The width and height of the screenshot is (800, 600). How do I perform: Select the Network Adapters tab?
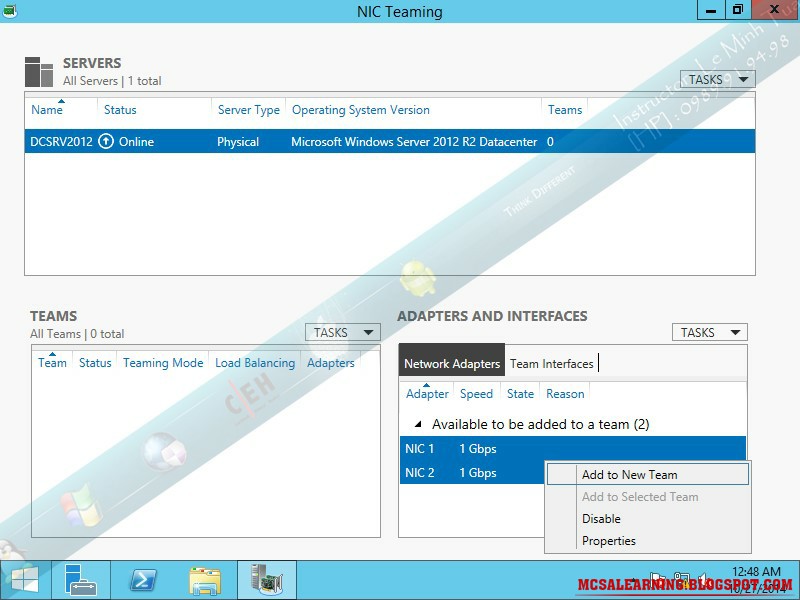click(x=451, y=363)
